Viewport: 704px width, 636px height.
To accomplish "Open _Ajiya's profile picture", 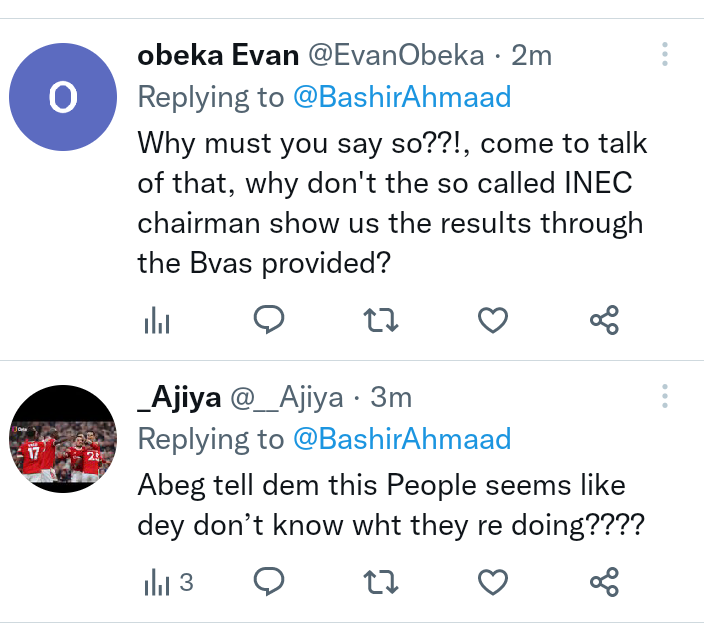I will click(x=63, y=439).
